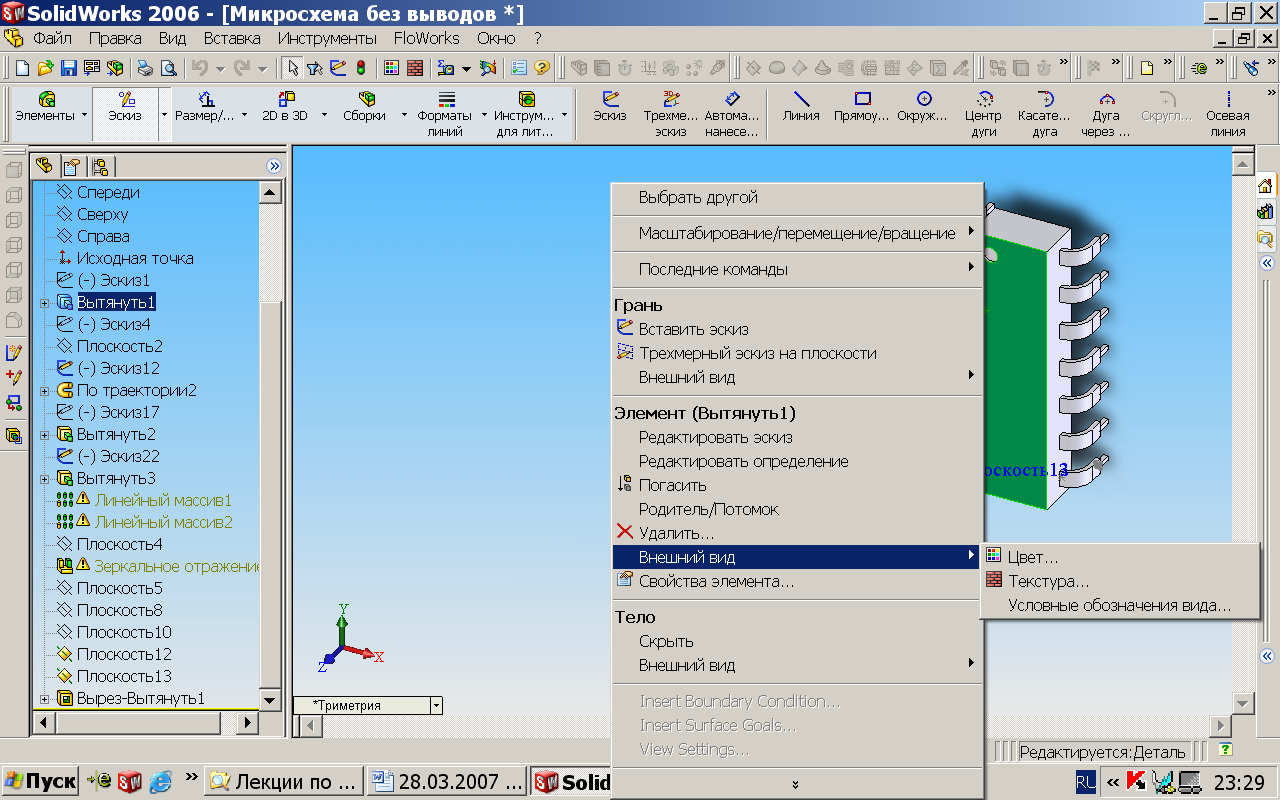The height and width of the screenshot is (800, 1280).
Task: Click the house icon in the task pane
Action: click(x=1266, y=186)
